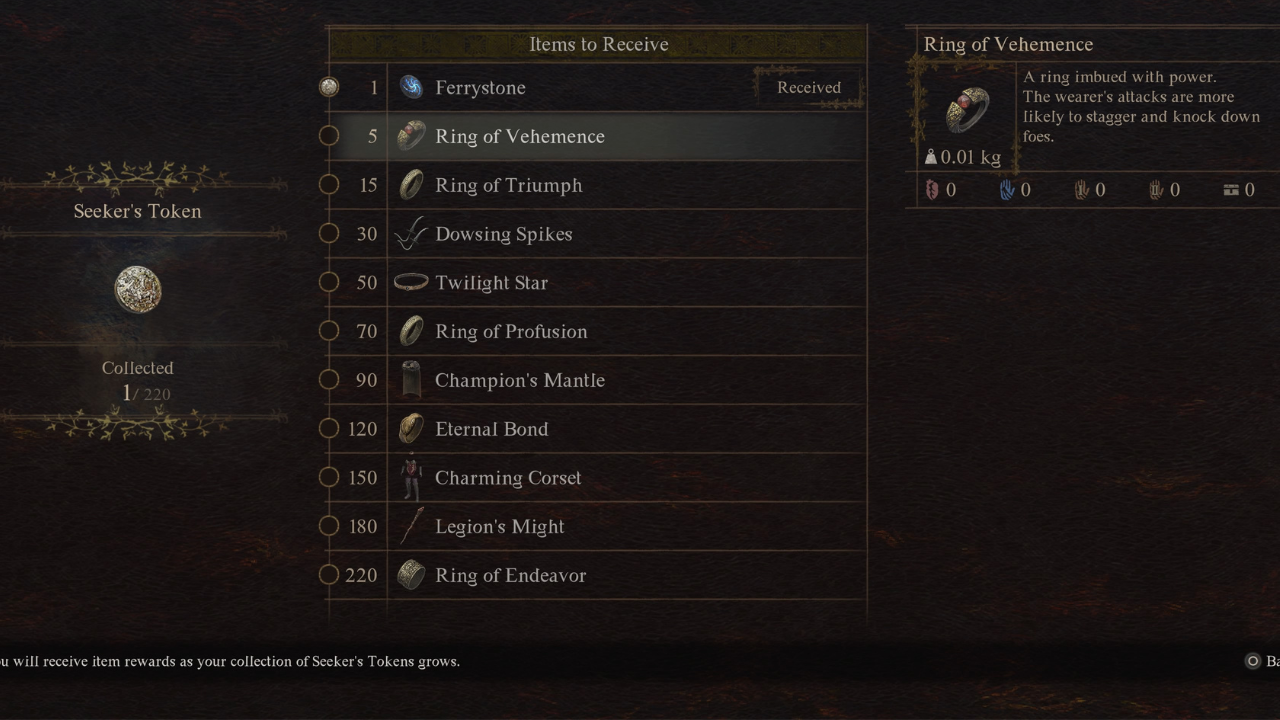The width and height of the screenshot is (1280, 720).
Task: Click the Twilight Star circlet icon
Action: click(x=411, y=283)
